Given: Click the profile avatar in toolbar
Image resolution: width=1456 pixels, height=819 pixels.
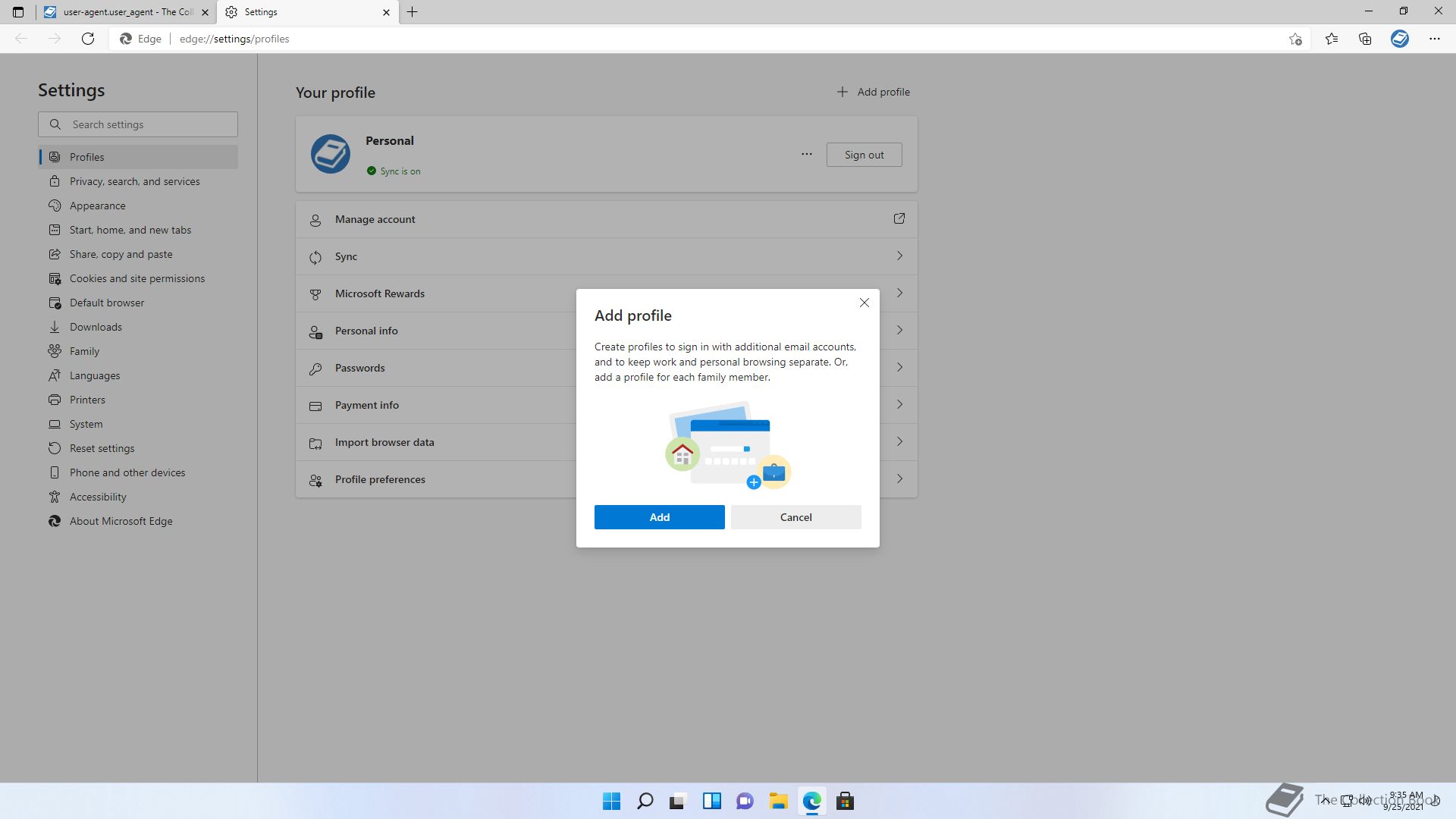Looking at the screenshot, I should click(1399, 39).
